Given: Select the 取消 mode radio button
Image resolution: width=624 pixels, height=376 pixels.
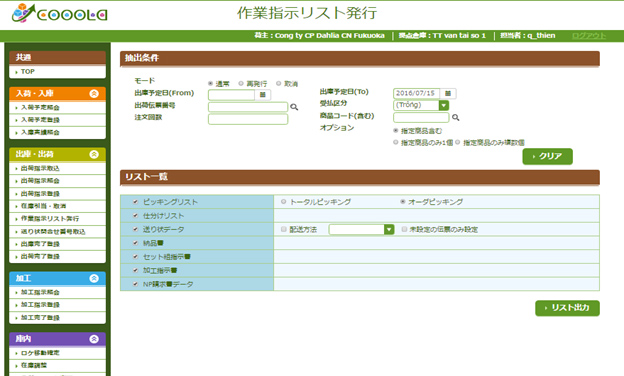Looking at the screenshot, I should tap(279, 84).
